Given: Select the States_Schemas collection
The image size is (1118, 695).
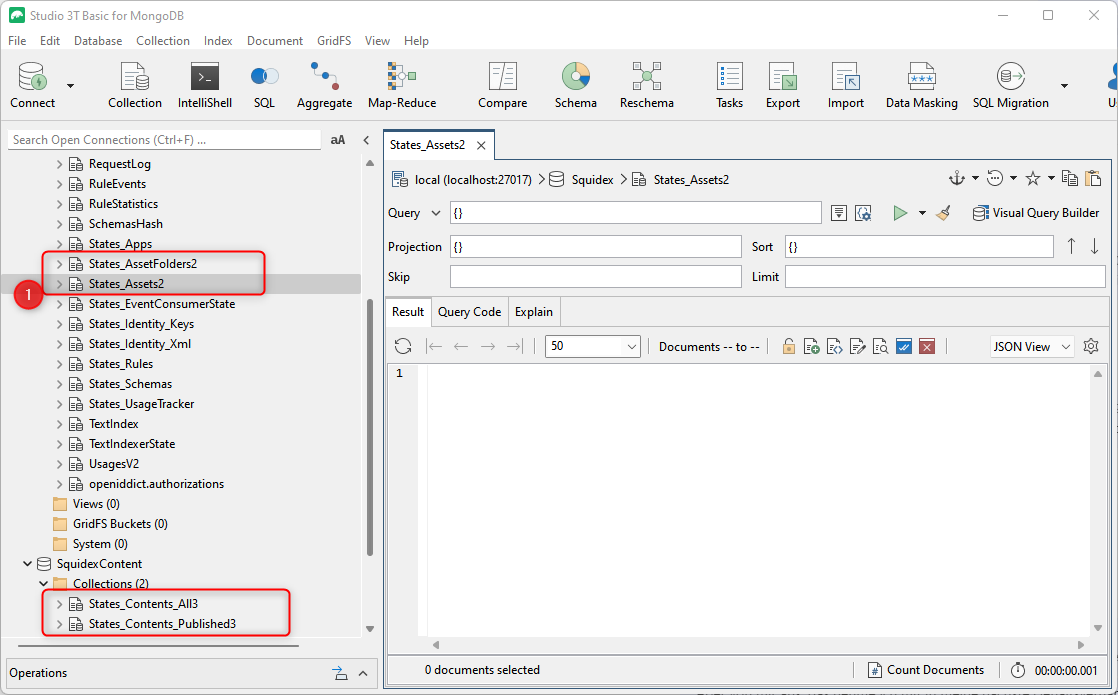Looking at the screenshot, I should coord(130,383).
